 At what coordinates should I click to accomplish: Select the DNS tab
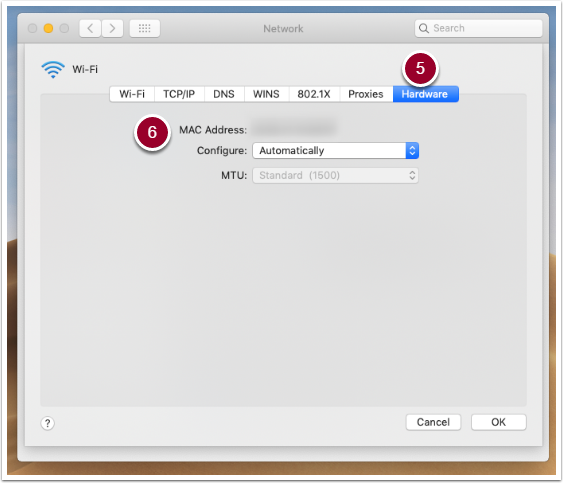click(x=224, y=94)
